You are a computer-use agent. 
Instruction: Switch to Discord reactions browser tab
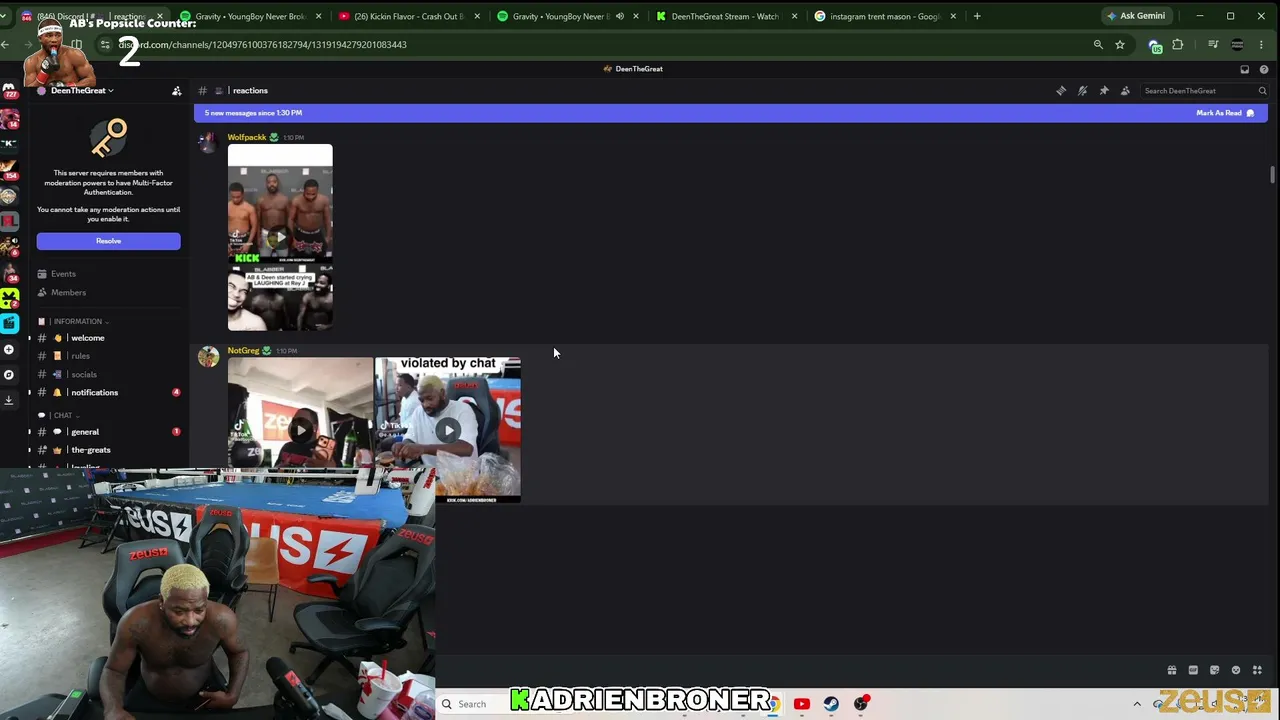(x=95, y=16)
